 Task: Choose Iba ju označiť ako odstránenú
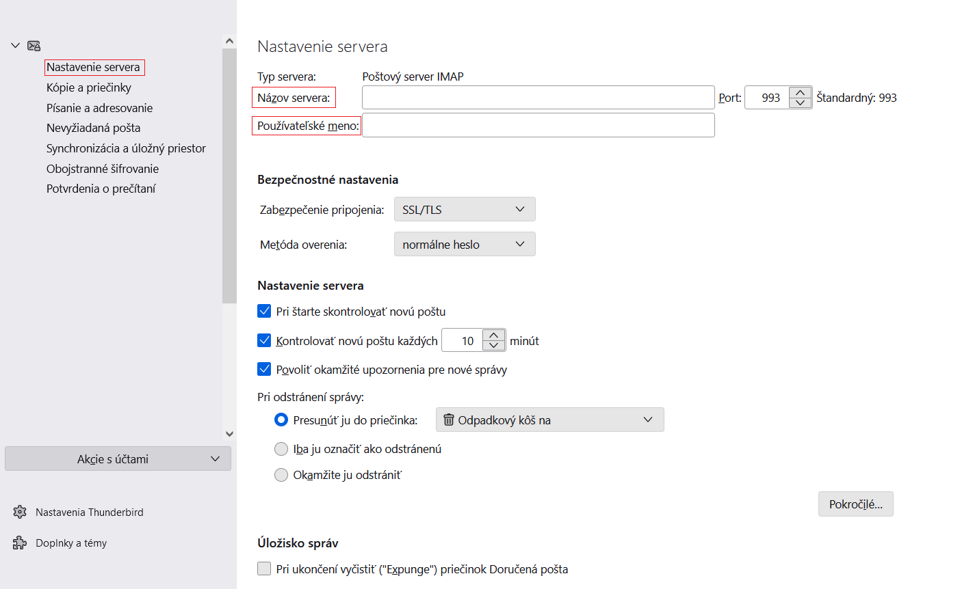pos(281,449)
